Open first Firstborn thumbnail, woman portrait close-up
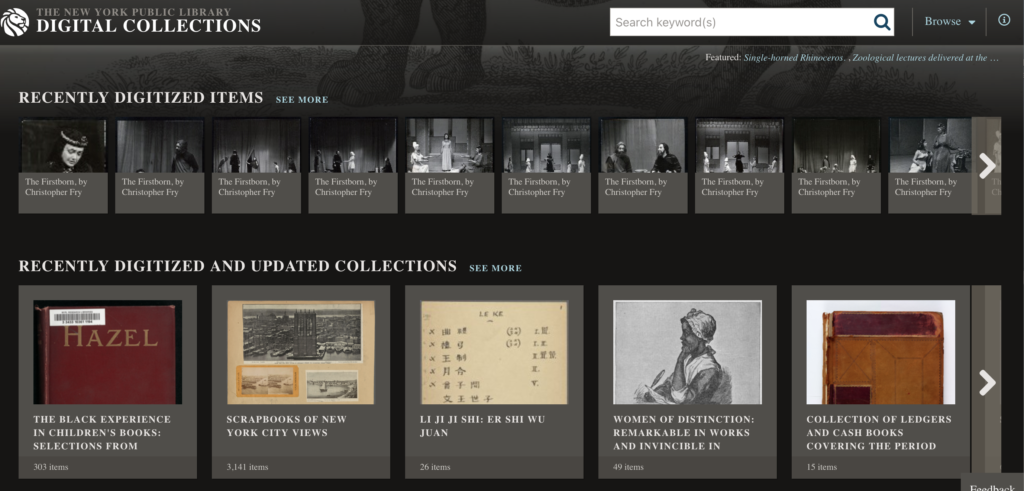 (x=63, y=146)
